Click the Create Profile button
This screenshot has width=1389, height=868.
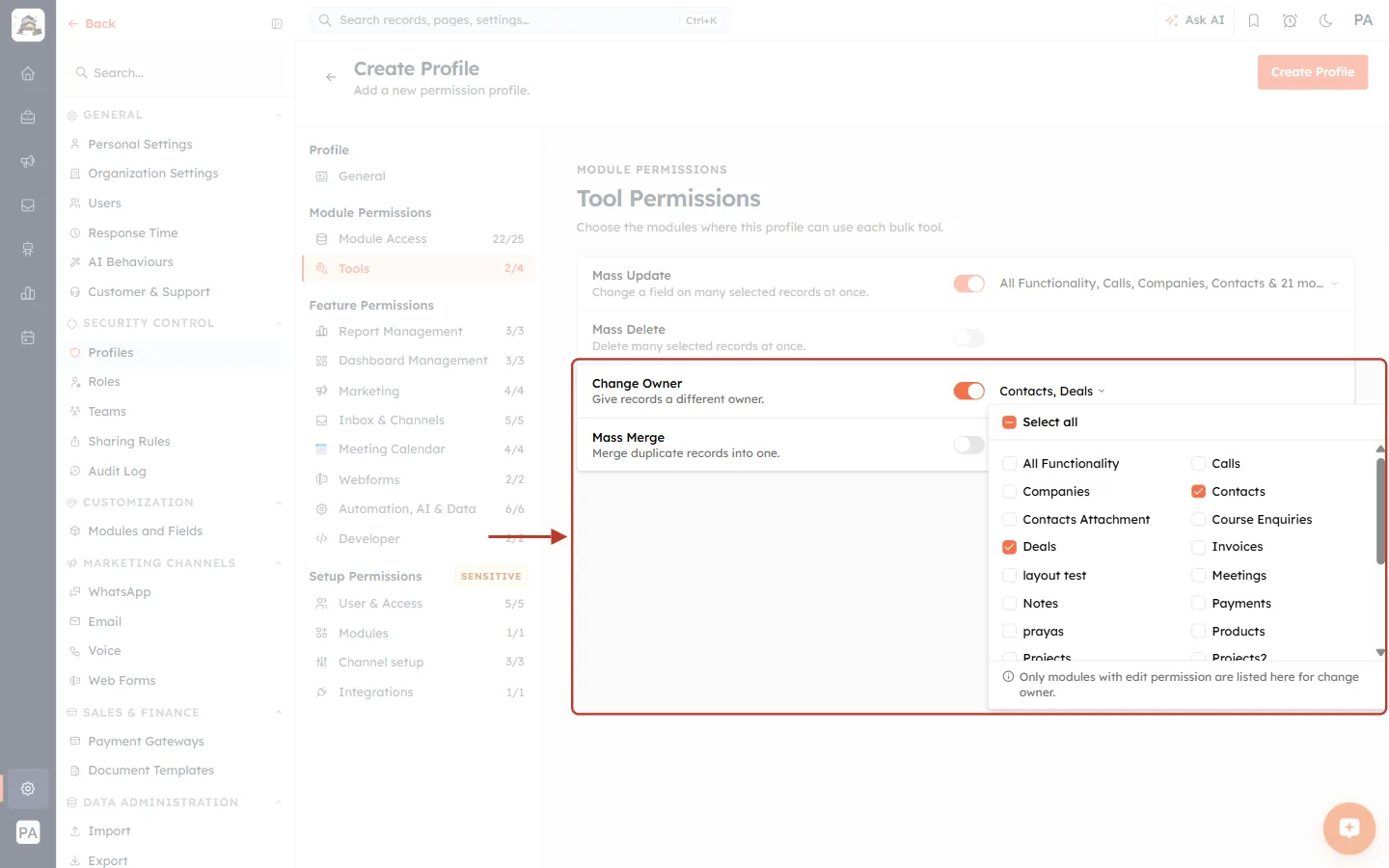(1313, 72)
